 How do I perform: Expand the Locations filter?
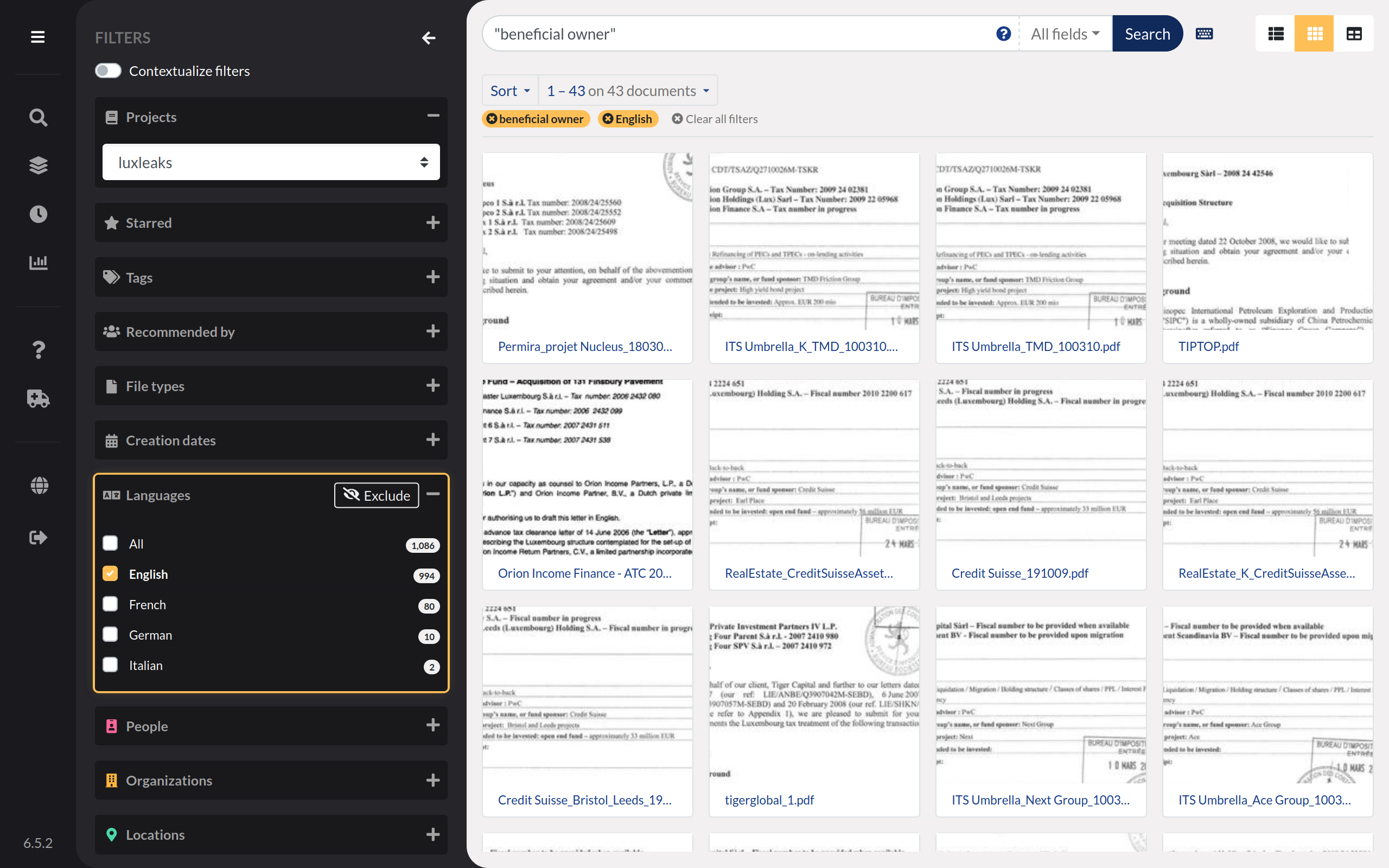(x=434, y=835)
